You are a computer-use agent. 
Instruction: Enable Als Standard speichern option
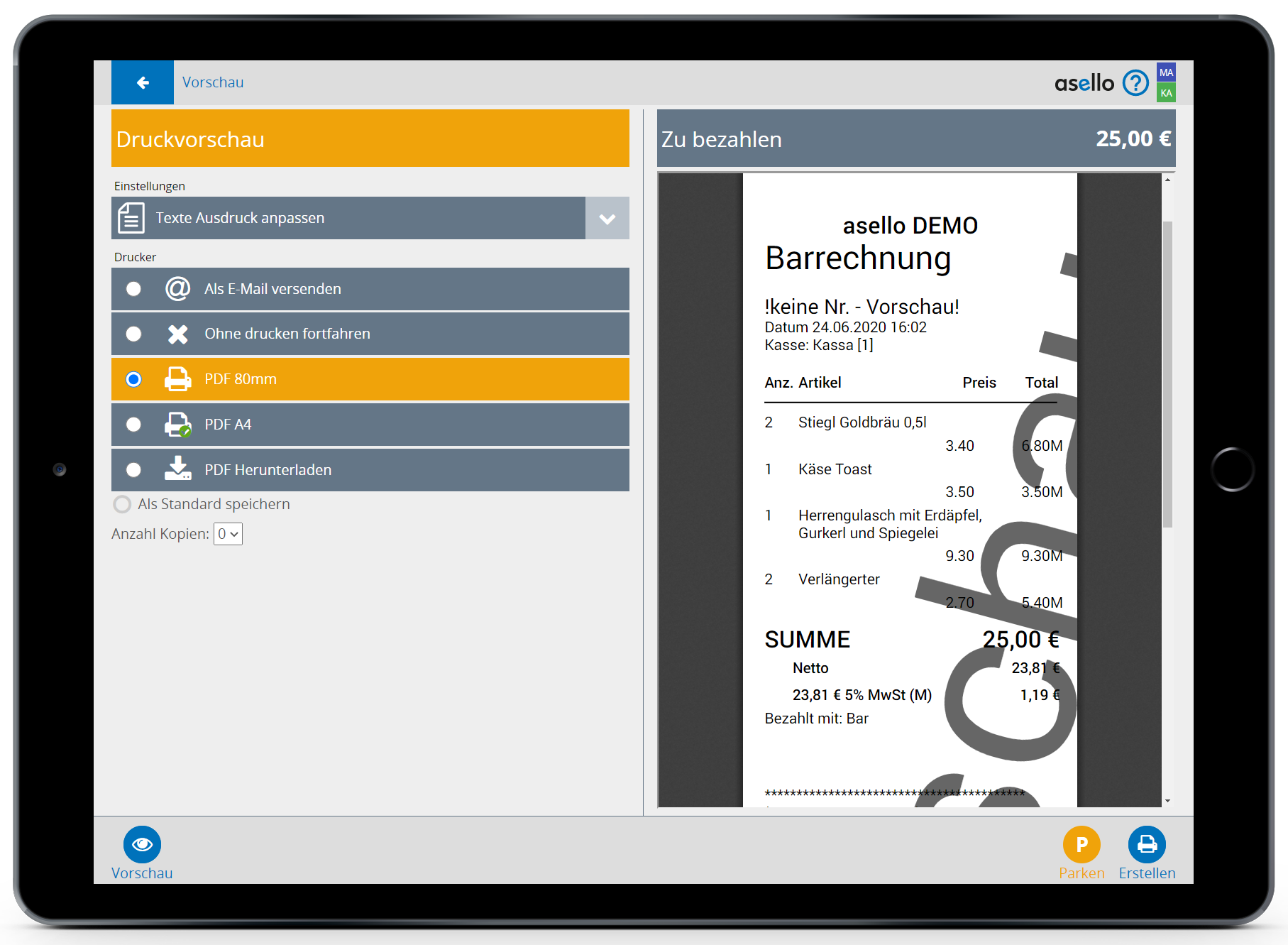[x=122, y=504]
